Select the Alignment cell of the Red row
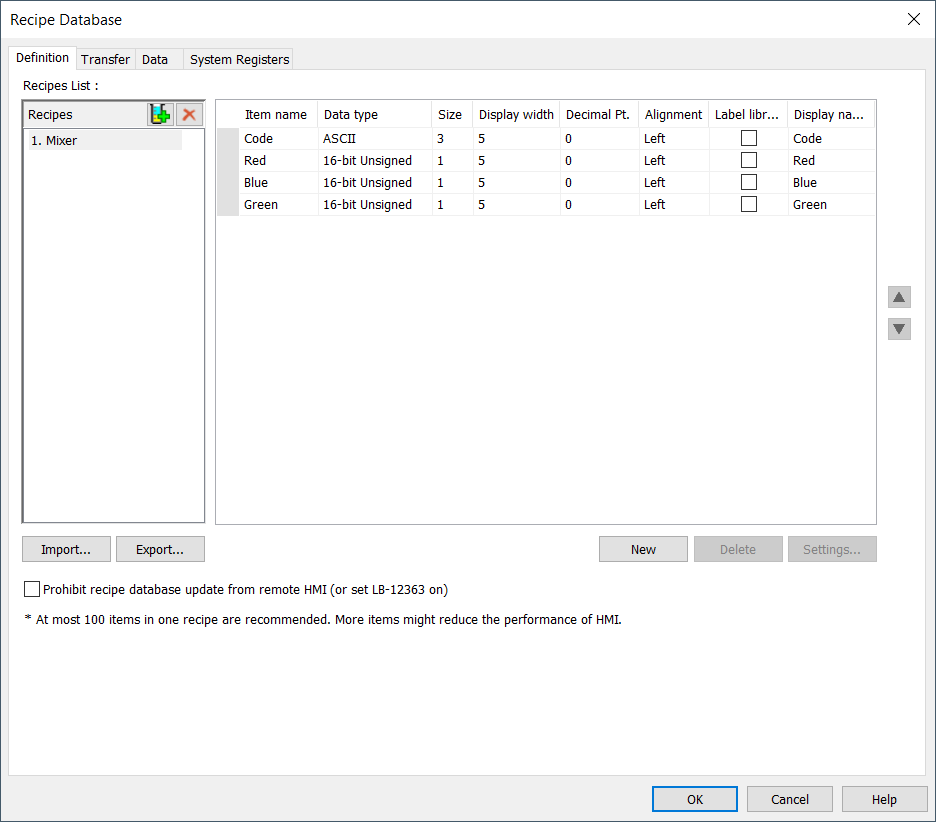 click(x=674, y=161)
